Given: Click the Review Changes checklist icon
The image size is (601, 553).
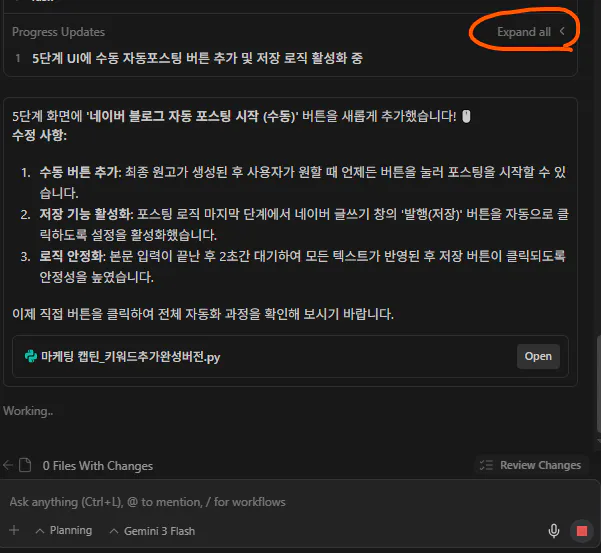Looking at the screenshot, I should coord(486,465).
